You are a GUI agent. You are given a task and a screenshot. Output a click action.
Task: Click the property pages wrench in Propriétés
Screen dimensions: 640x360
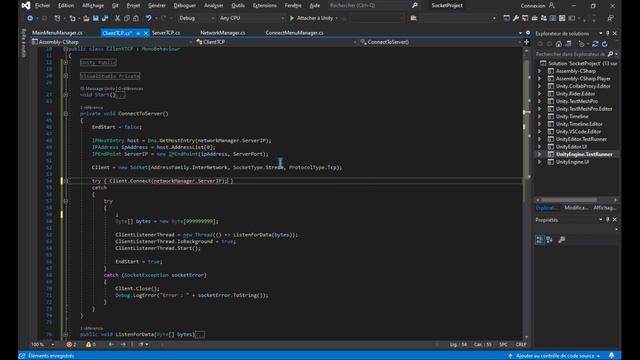[x=562, y=240]
